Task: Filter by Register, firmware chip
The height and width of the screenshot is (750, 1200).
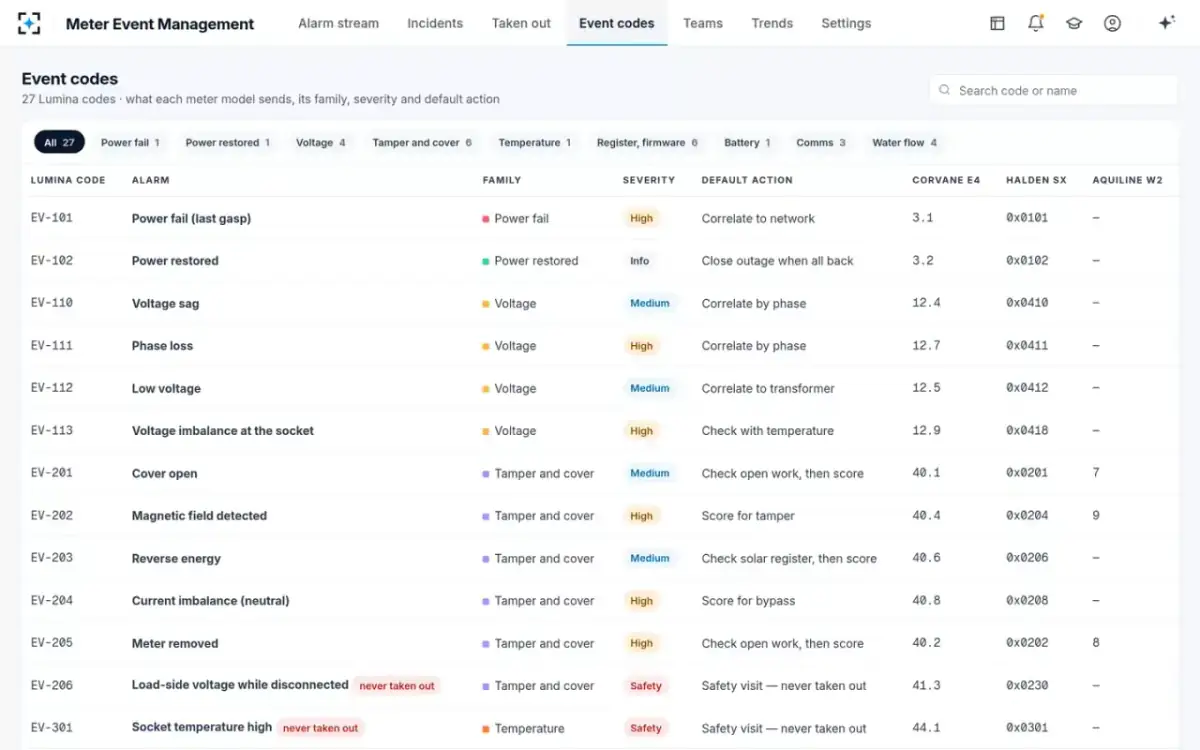Action: coord(647,143)
